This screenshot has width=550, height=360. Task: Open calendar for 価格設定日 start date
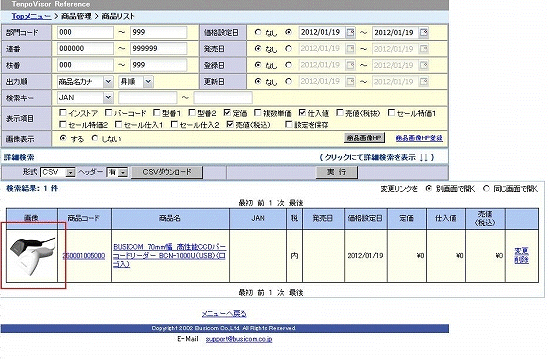tap(350, 33)
